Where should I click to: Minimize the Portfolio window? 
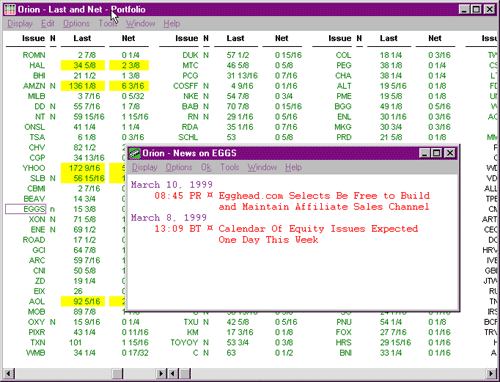click(x=464, y=9)
